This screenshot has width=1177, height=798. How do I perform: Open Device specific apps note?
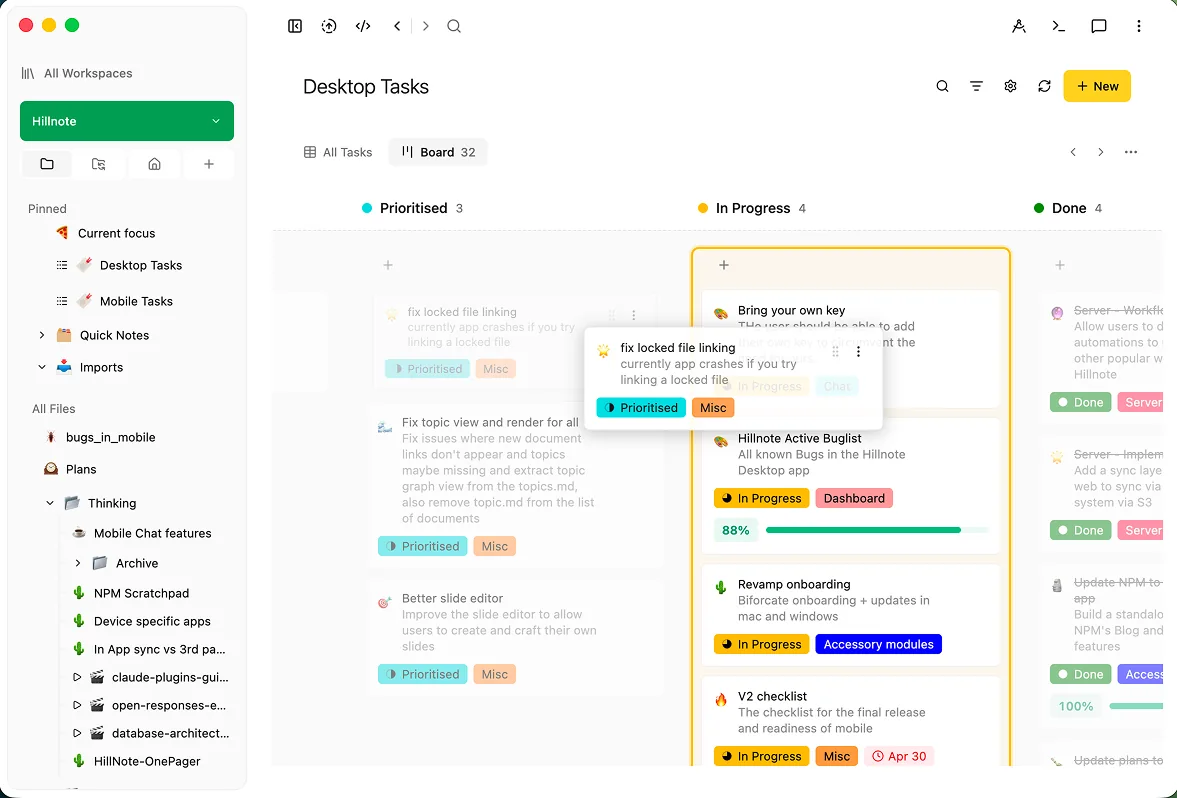coord(152,621)
